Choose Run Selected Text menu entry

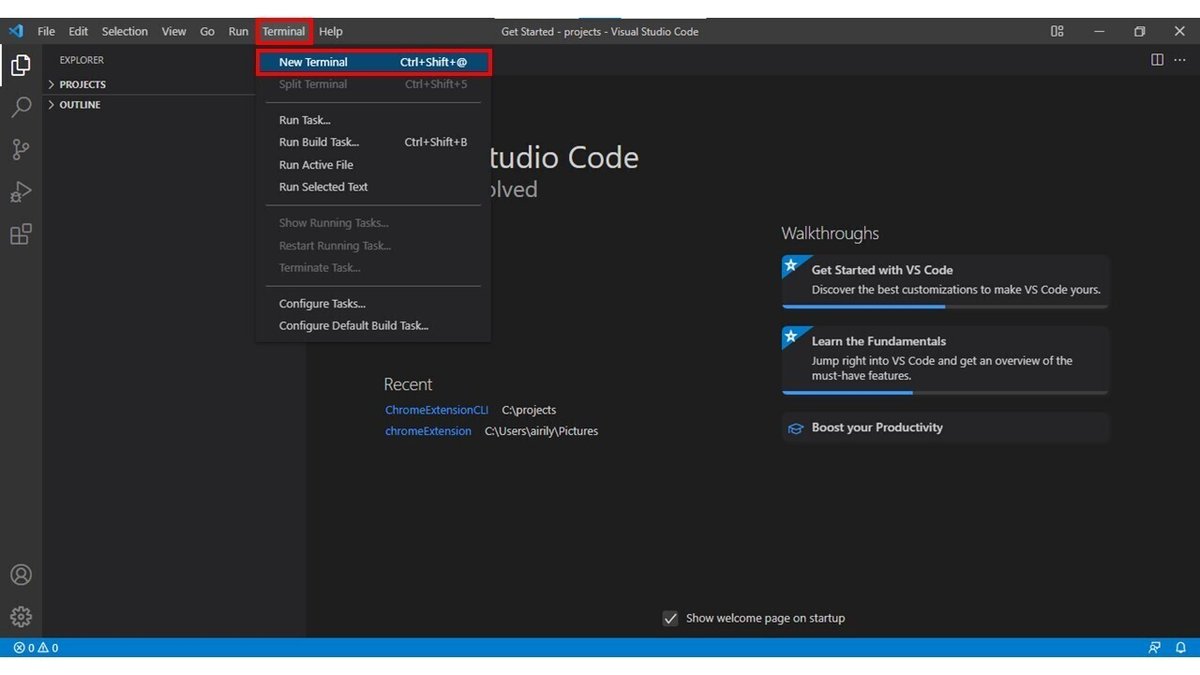click(373, 187)
